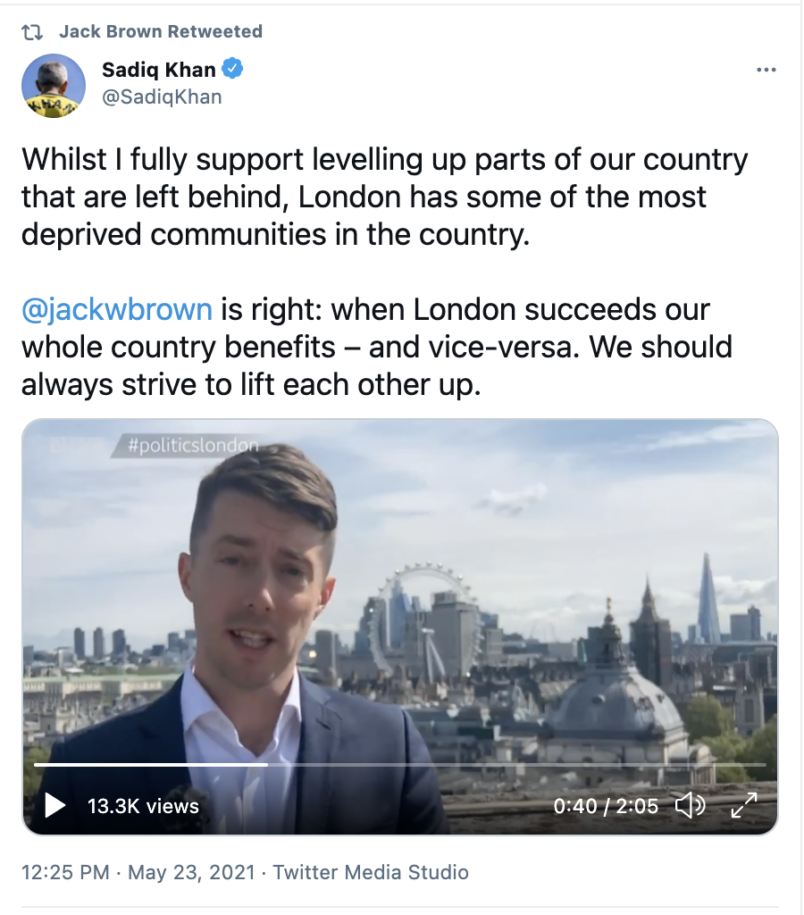The width and height of the screenshot is (804, 915).
Task: Play the embedded video
Action: 55,806
